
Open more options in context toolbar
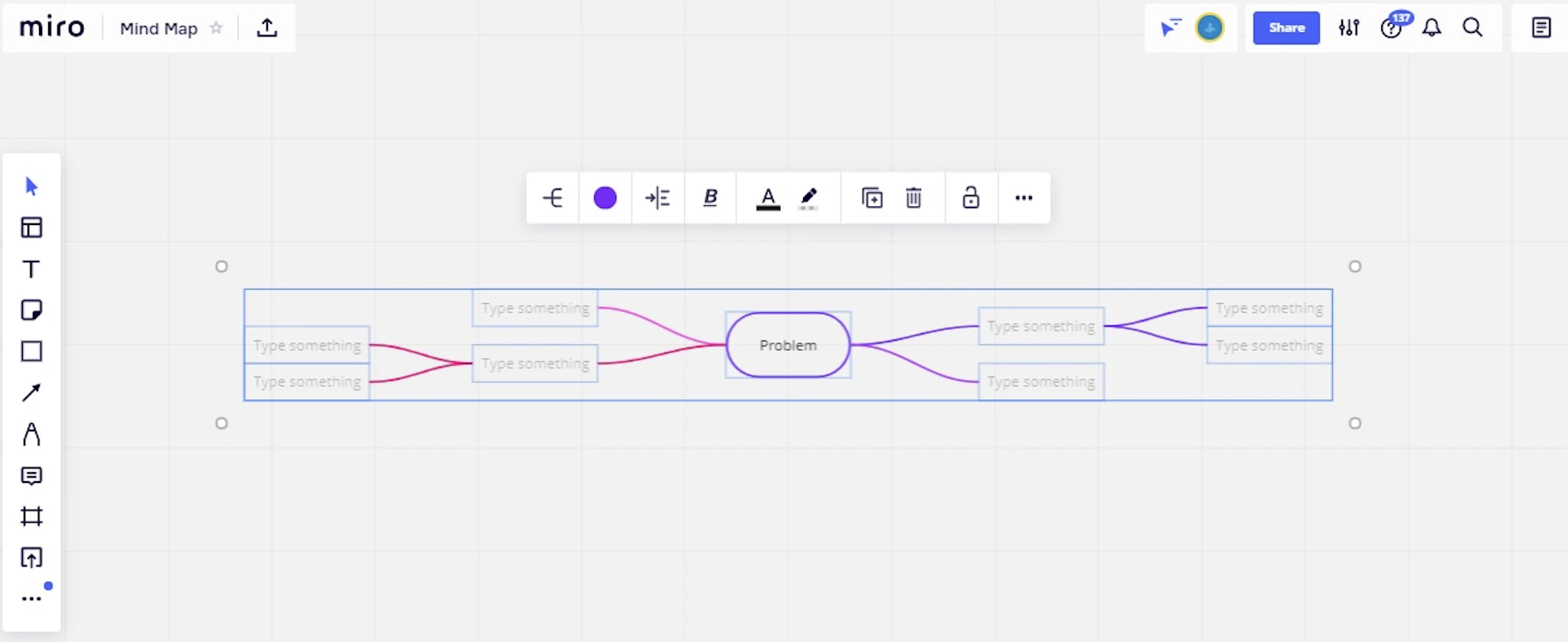[1024, 198]
